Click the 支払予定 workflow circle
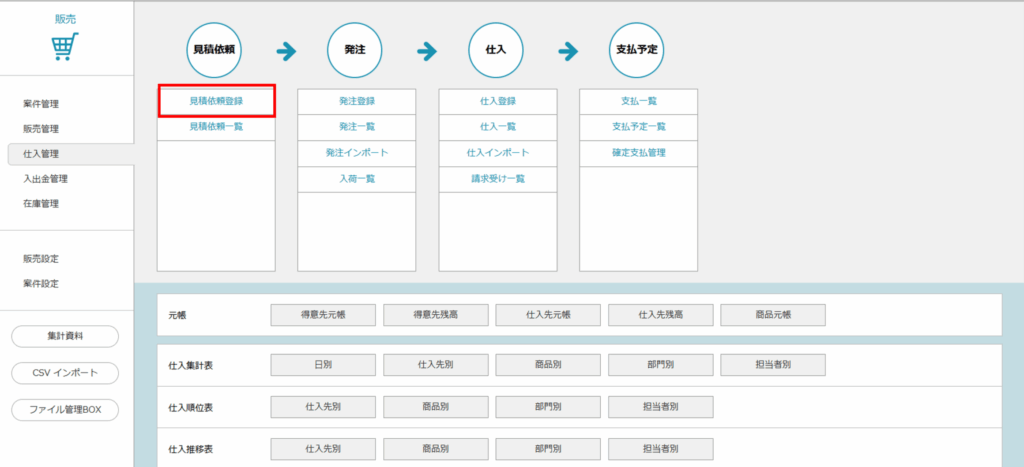Screen dimensions: 1024x467 pyautogui.click(x=637, y=49)
